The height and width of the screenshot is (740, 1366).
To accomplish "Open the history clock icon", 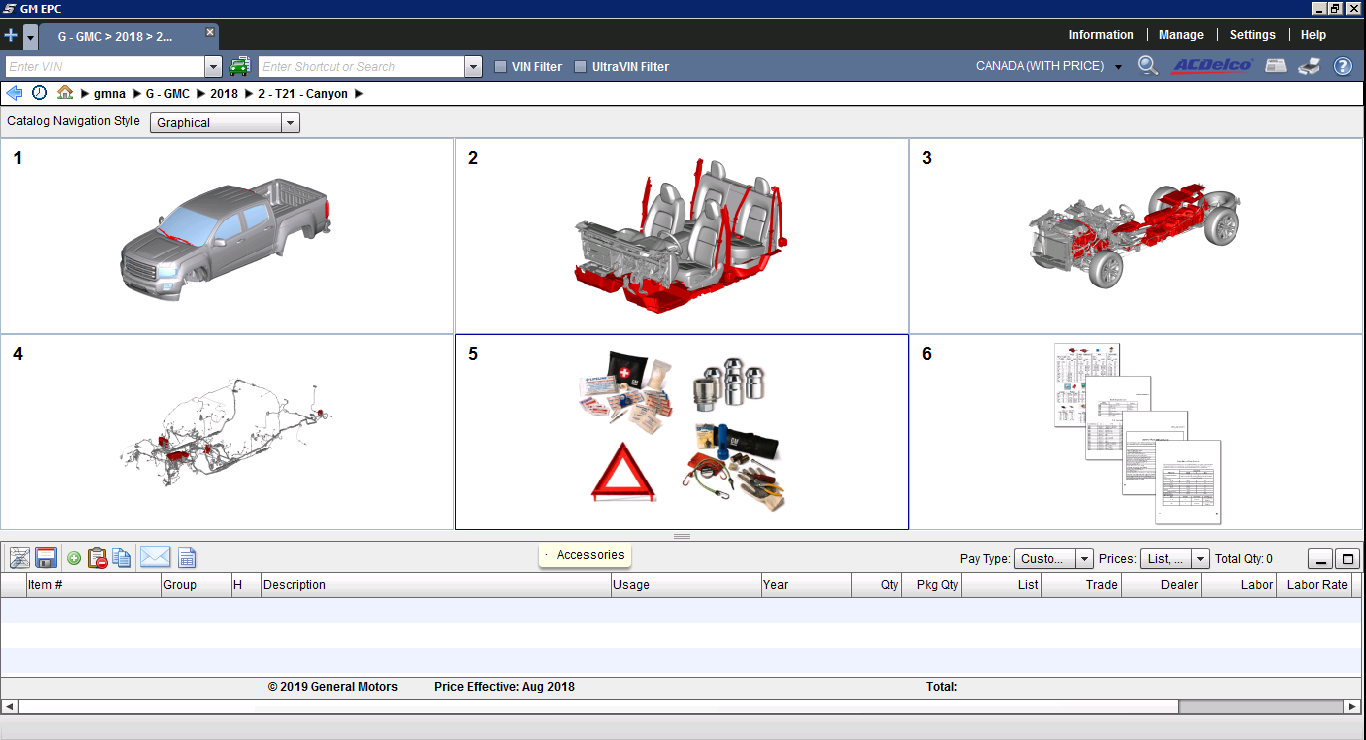I will click(x=39, y=93).
